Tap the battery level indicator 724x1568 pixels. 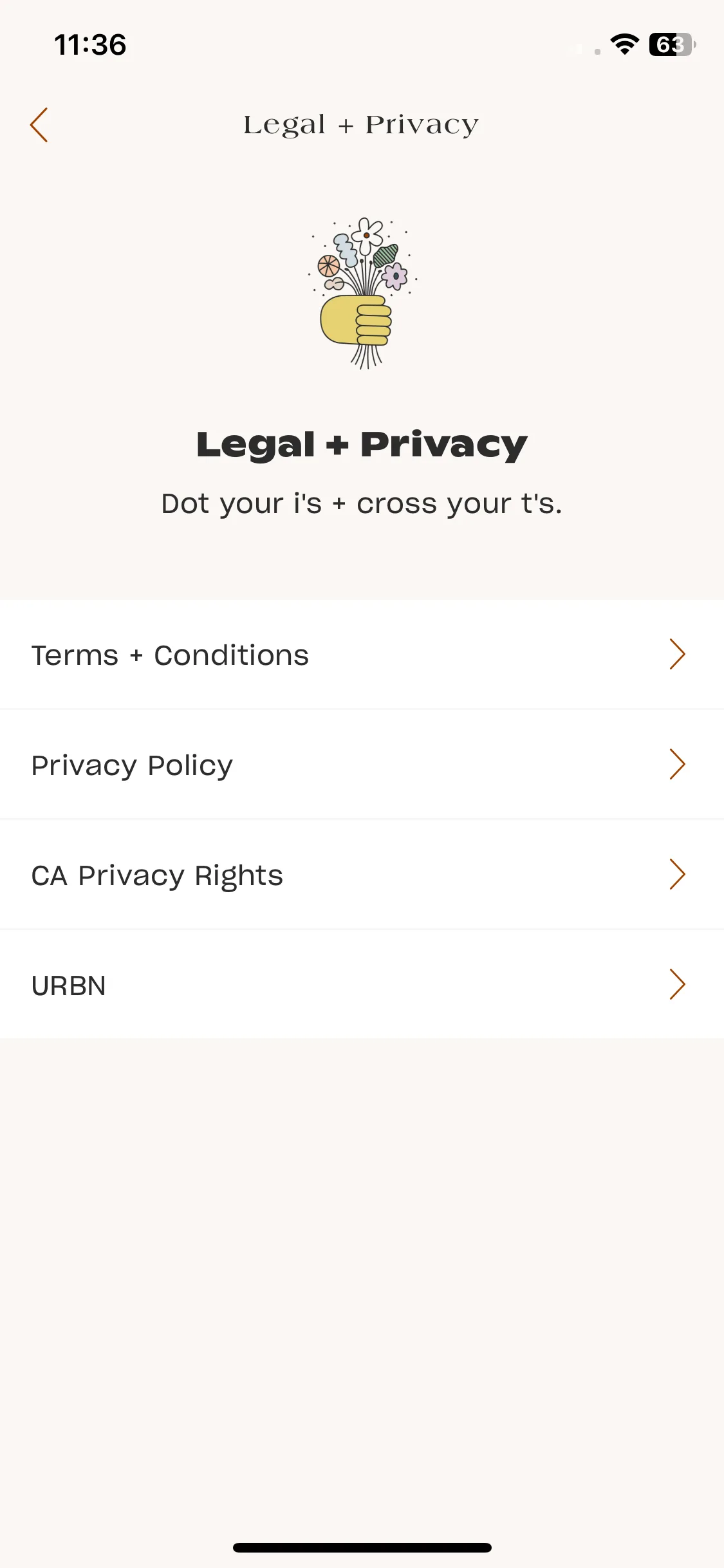673,44
